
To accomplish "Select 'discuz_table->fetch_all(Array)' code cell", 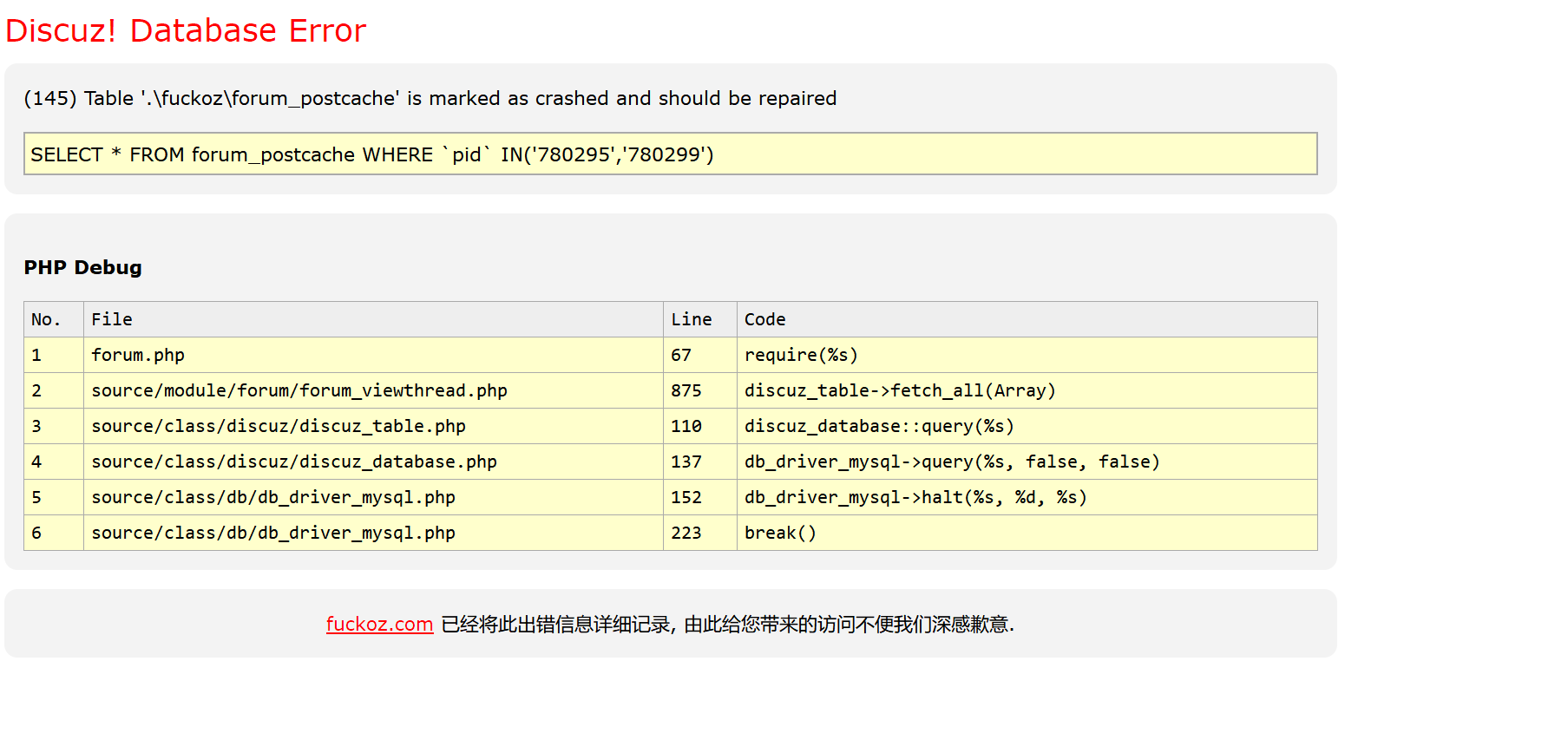I will (1027, 390).
